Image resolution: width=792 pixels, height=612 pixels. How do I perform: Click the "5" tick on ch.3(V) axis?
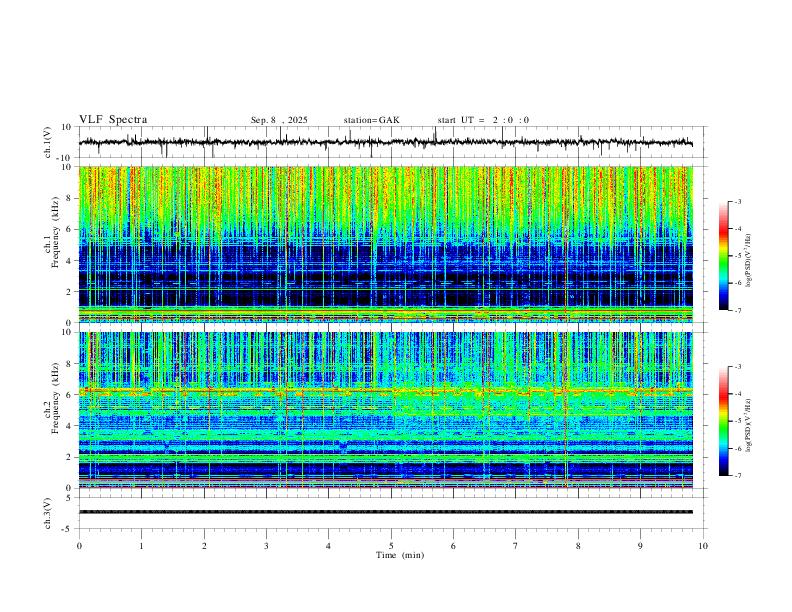pyautogui.click(x=69, y=498)
